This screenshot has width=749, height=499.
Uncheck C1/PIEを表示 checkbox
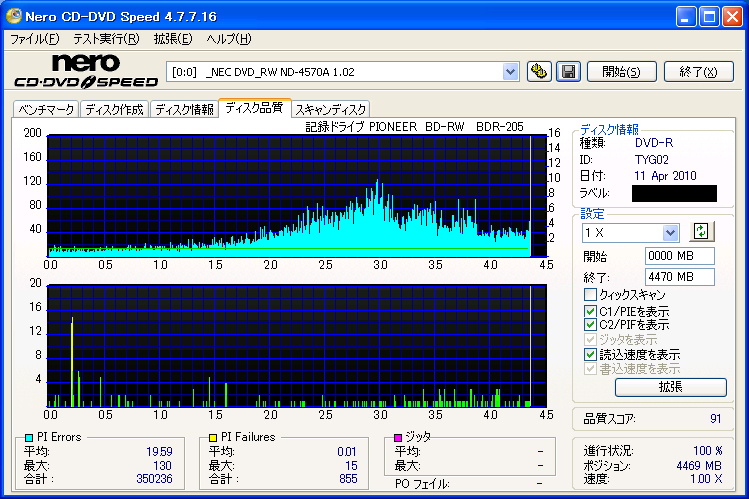pos(590,311)
